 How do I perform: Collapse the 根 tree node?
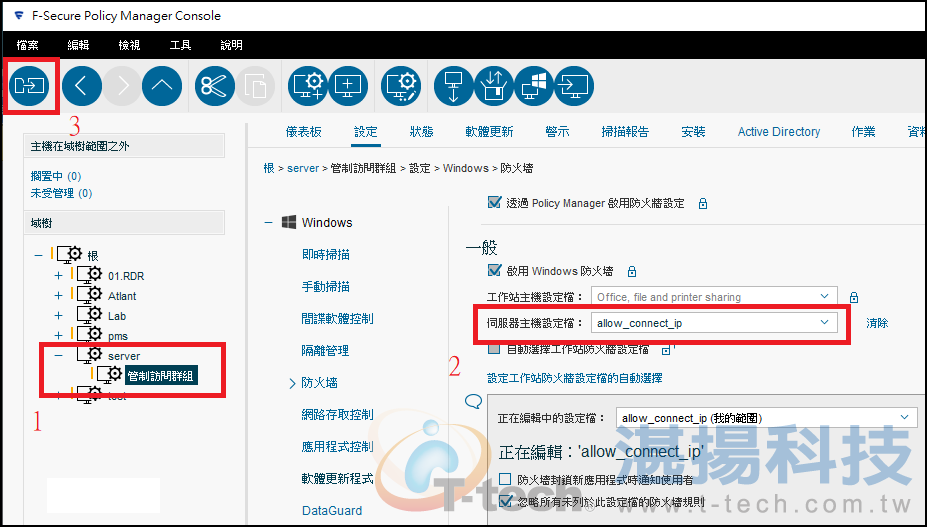tap(38, 256)
